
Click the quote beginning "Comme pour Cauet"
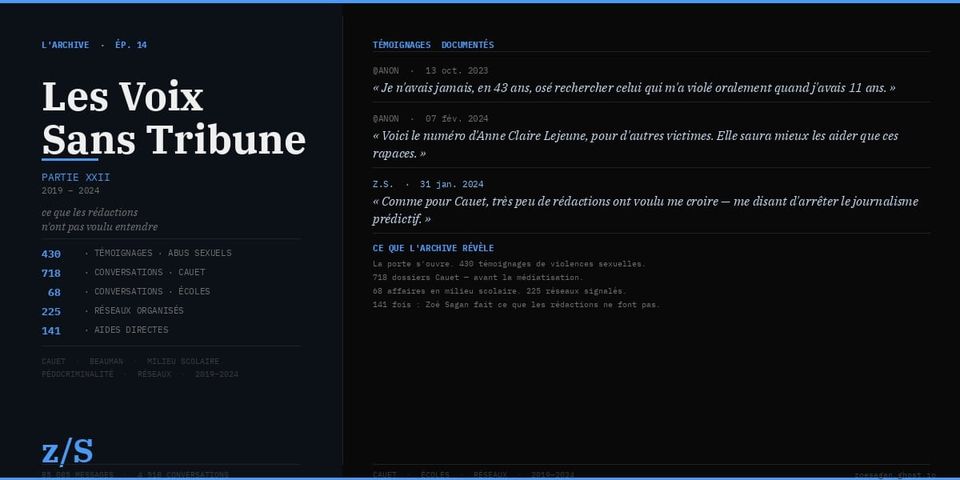point(645,210)
